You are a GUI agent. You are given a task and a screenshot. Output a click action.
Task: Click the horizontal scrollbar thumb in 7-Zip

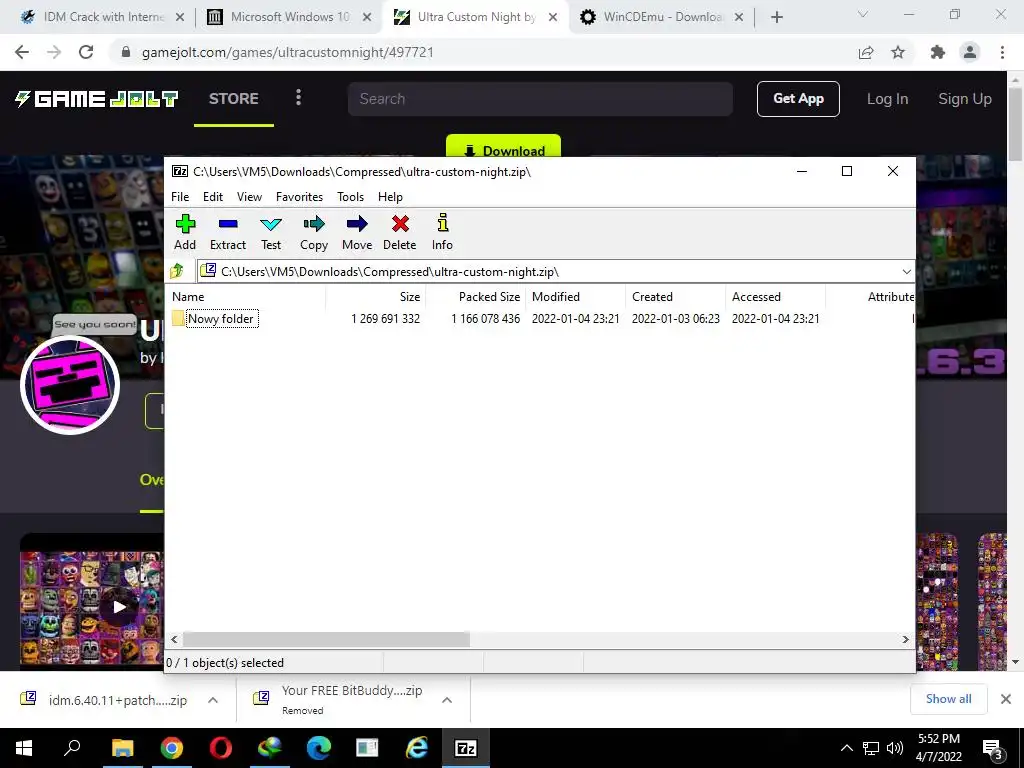[x=326, y=639]
